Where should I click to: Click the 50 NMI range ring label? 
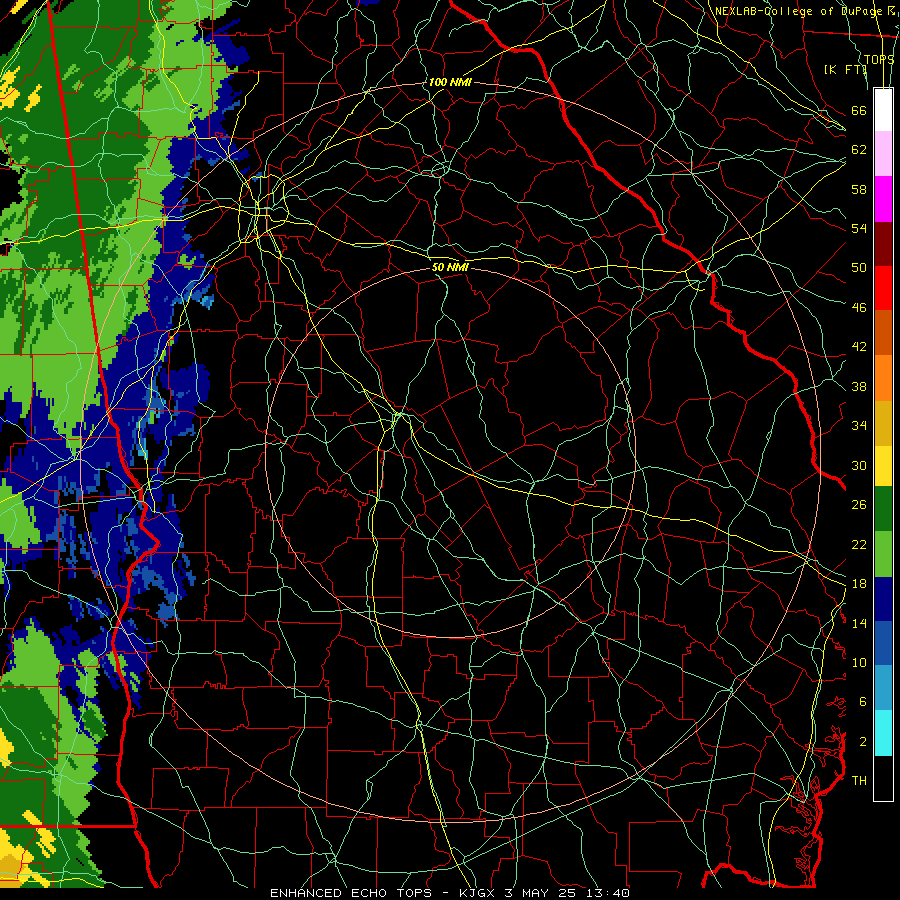click(x=450, y=267)
